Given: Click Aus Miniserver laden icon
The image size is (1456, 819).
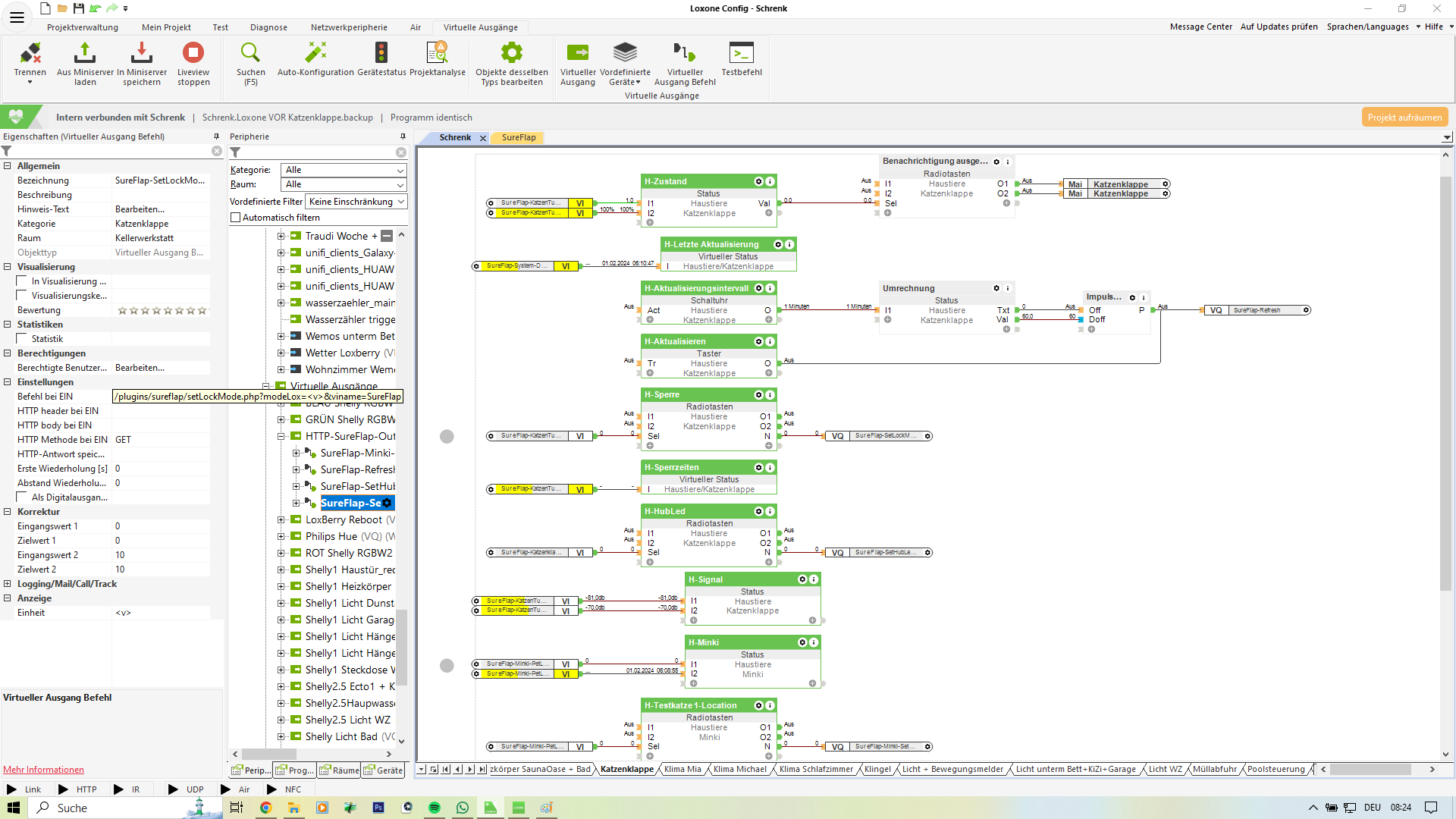Looking at the screenshot, I should 85,53.
